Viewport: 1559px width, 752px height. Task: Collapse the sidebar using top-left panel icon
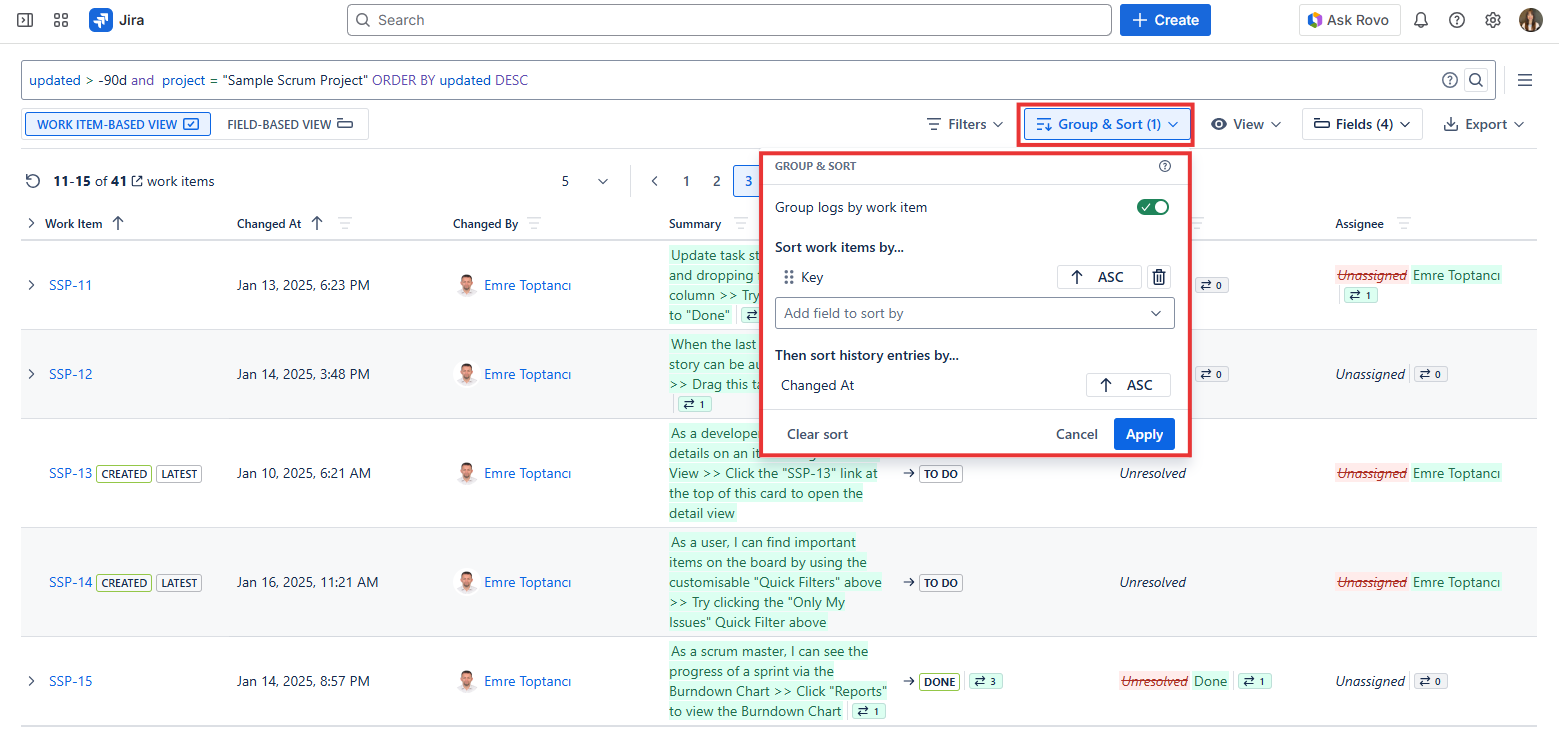click(x=25, y=20)
